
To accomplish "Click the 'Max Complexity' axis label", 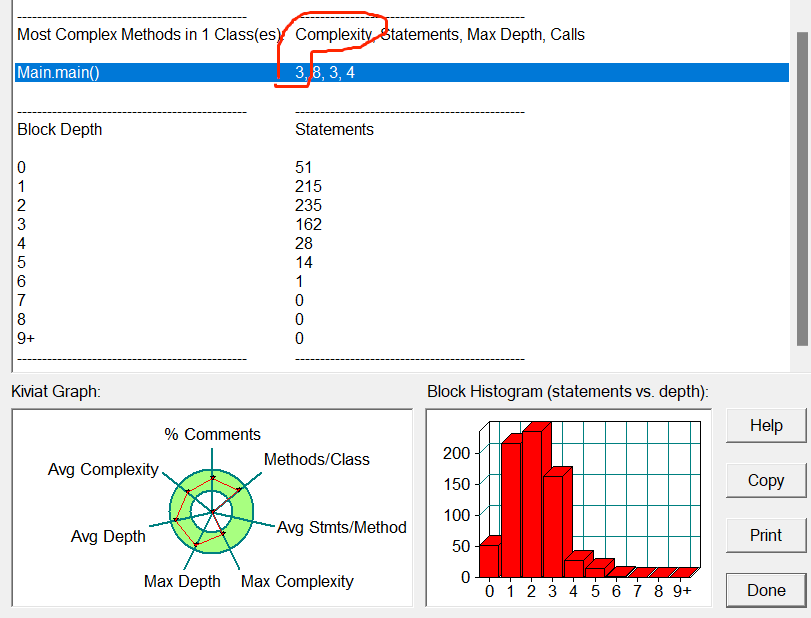I will pyautogui.click(x=297, y=581).
